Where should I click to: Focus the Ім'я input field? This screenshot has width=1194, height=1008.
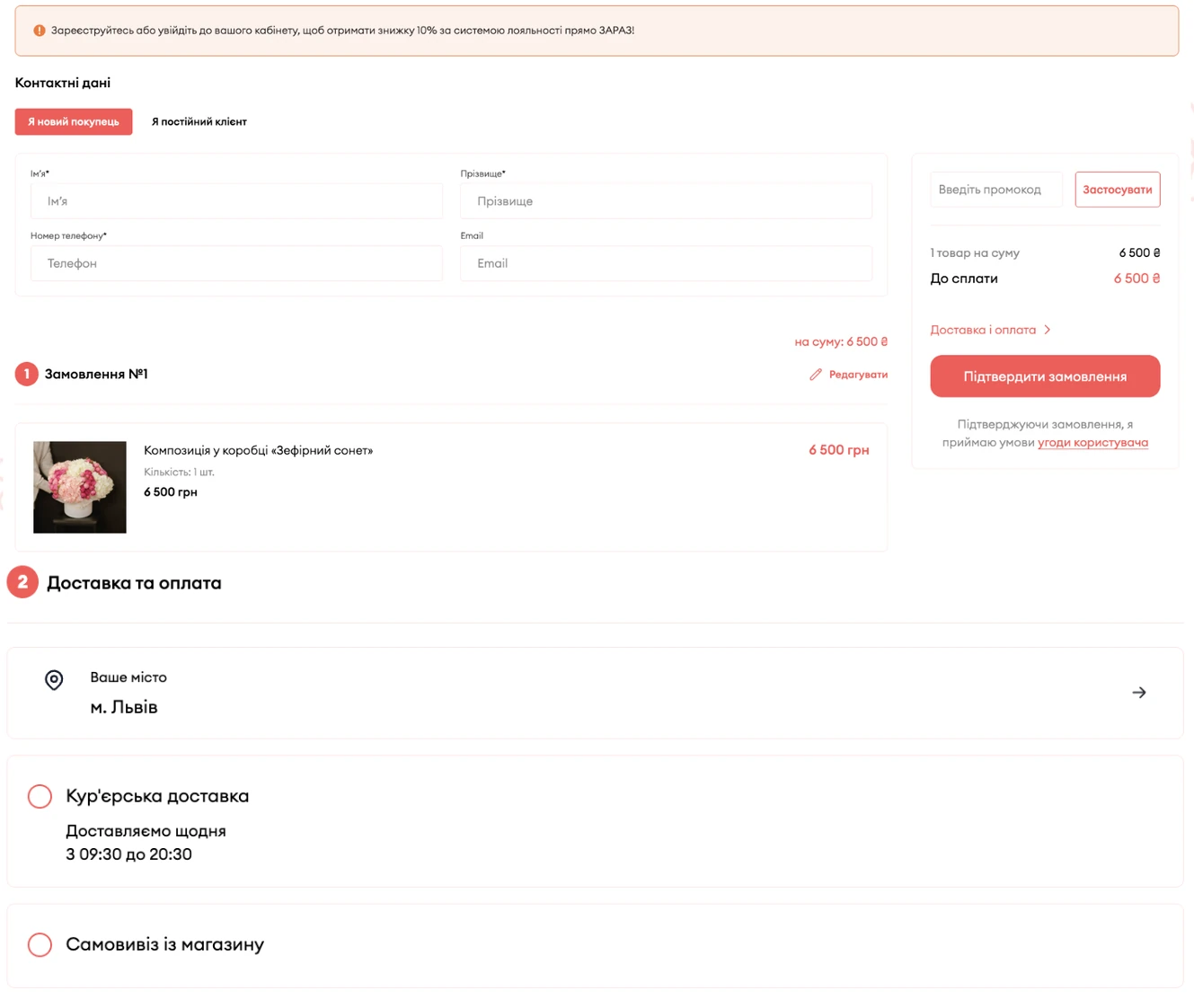pyautogui.click(x=236, y=201)
